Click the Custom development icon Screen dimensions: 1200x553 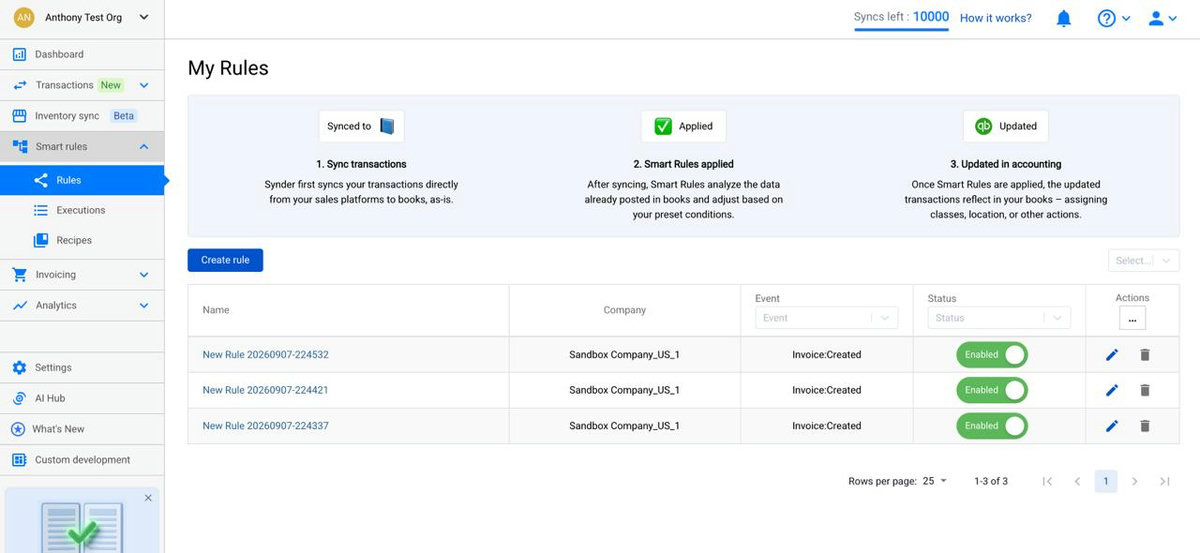coord(18,460)
